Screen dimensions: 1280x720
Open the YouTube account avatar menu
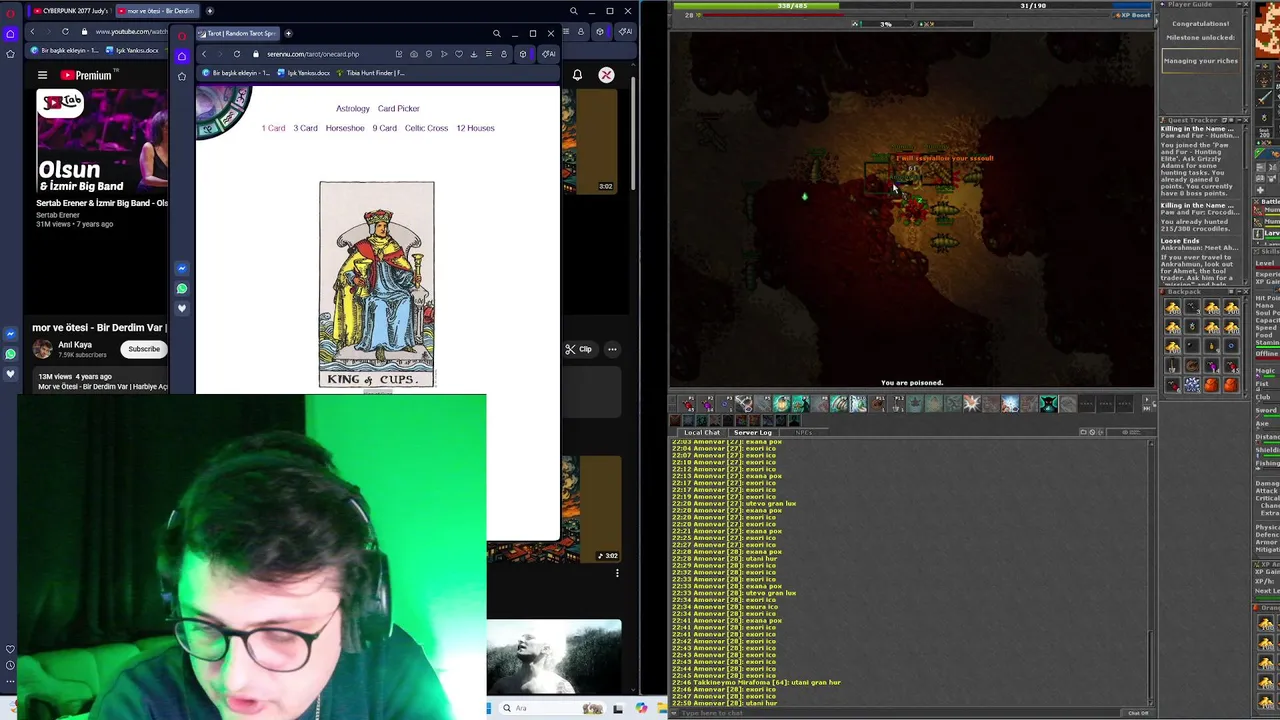(x=606, y=75)
